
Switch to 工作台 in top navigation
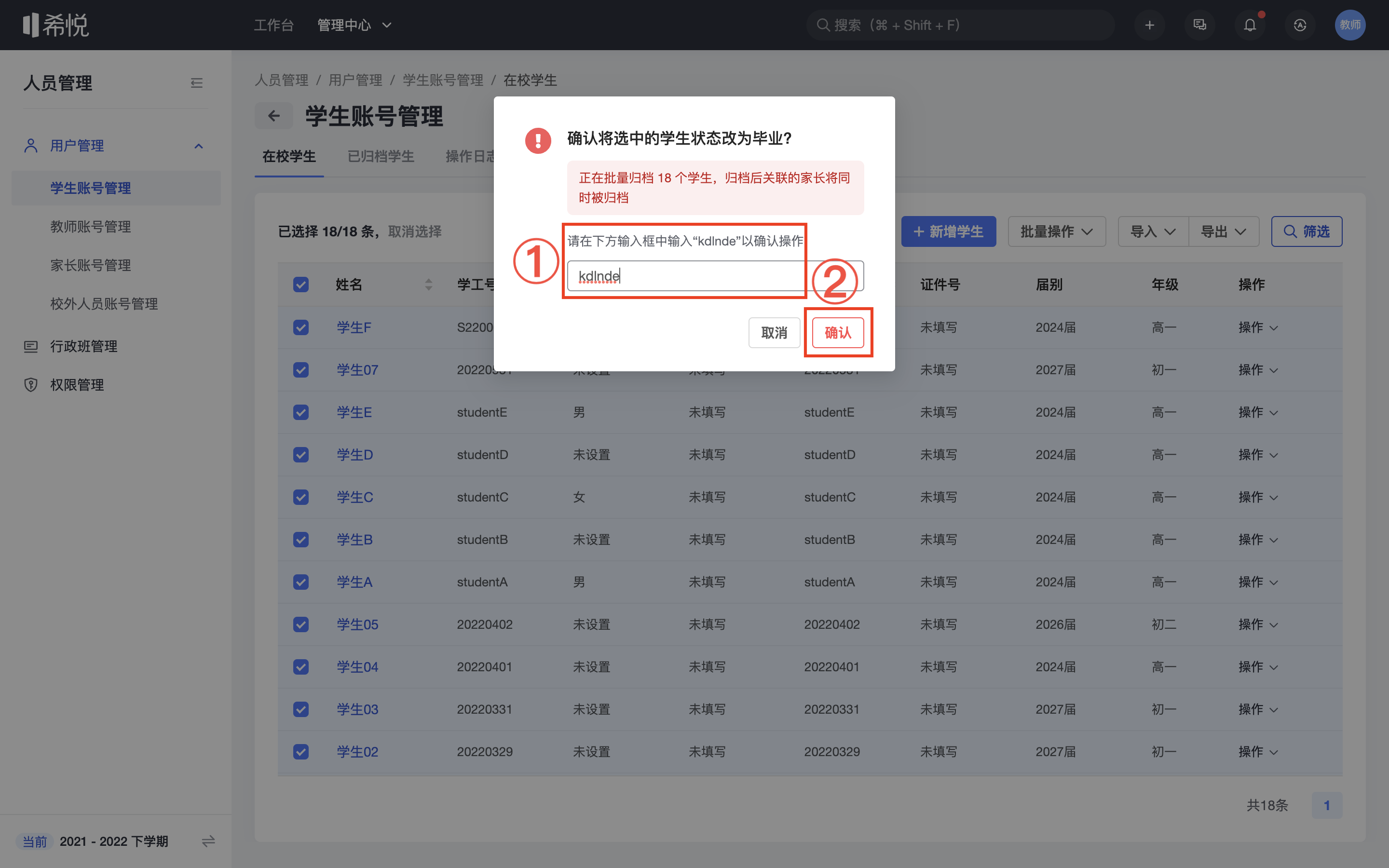click(274, 25)
